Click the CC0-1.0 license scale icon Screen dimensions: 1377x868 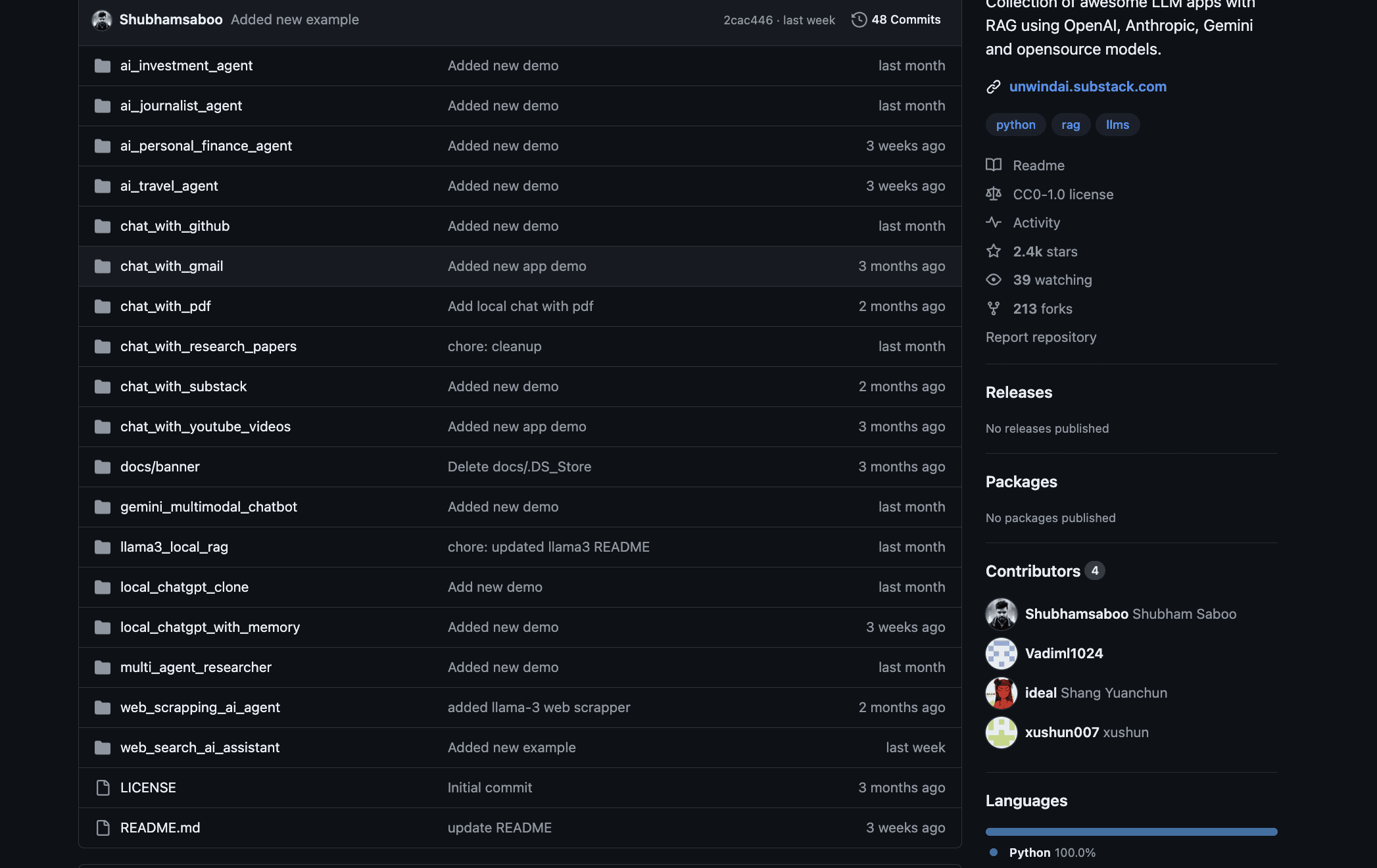click(993, 193)
